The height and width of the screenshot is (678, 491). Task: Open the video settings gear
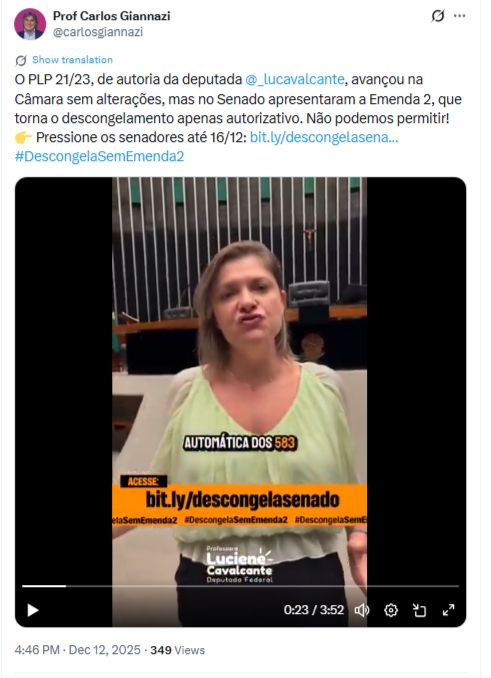click(x=391, y=610)
